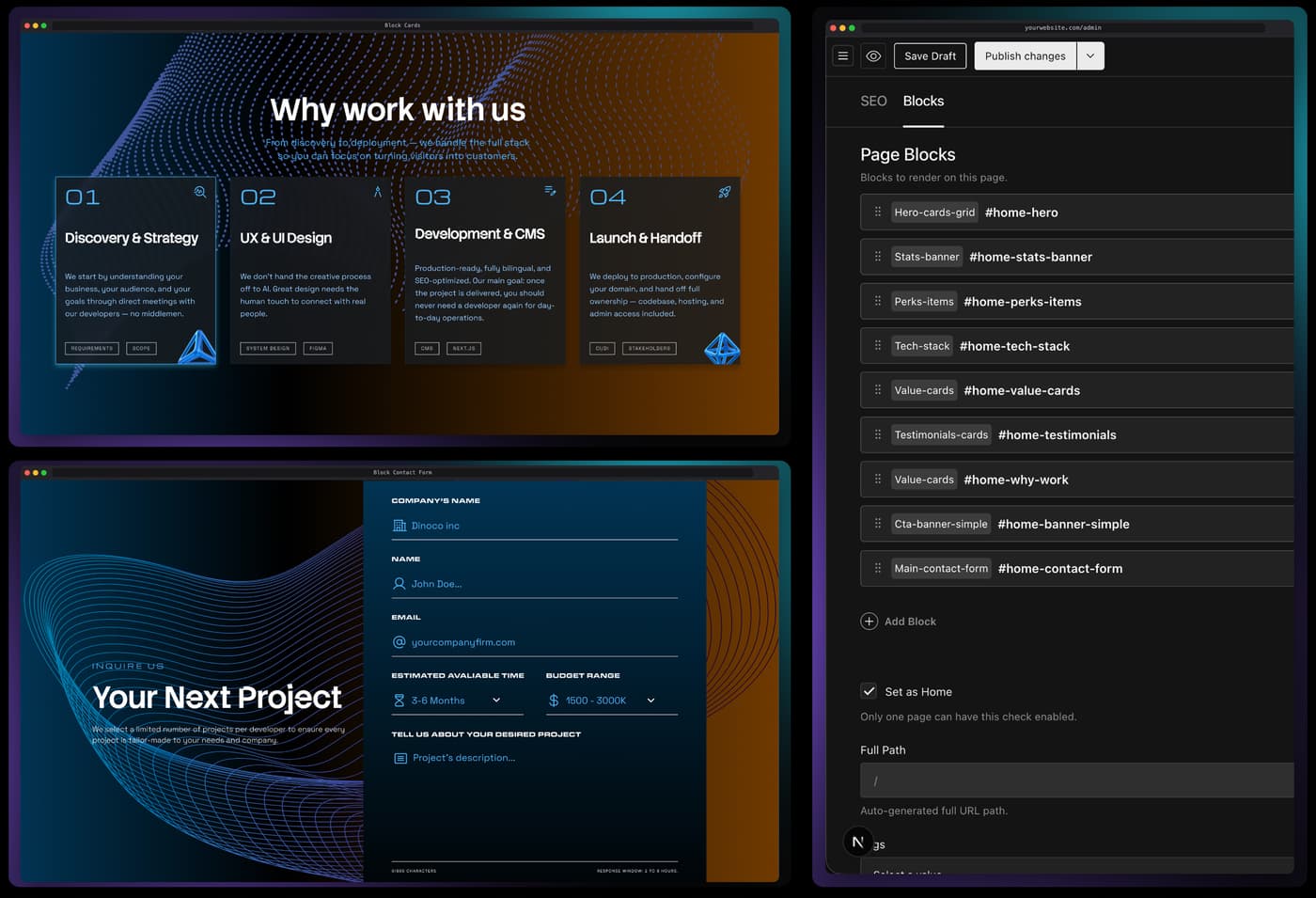Click the Save Draft button
Image resolution: width=1316 pixels, height=898 pixels.
(x=930, y=56)
